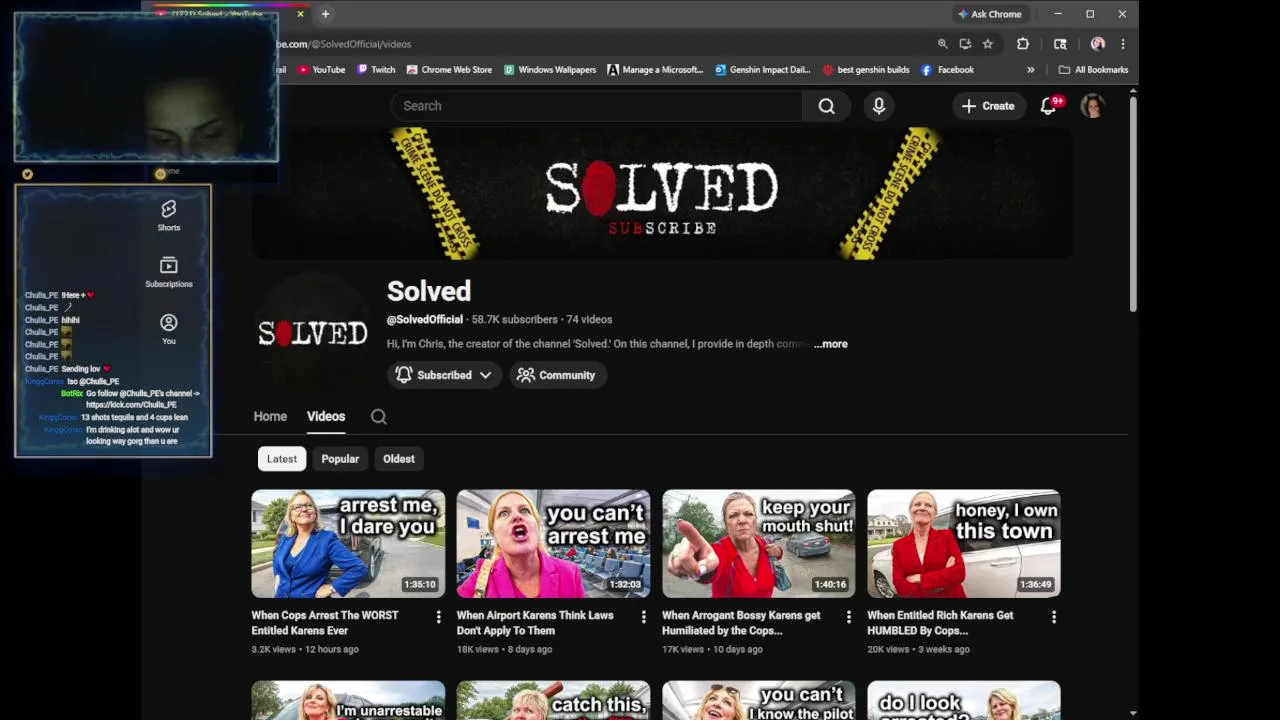Select the Videos channel tab

pos(326,417)
